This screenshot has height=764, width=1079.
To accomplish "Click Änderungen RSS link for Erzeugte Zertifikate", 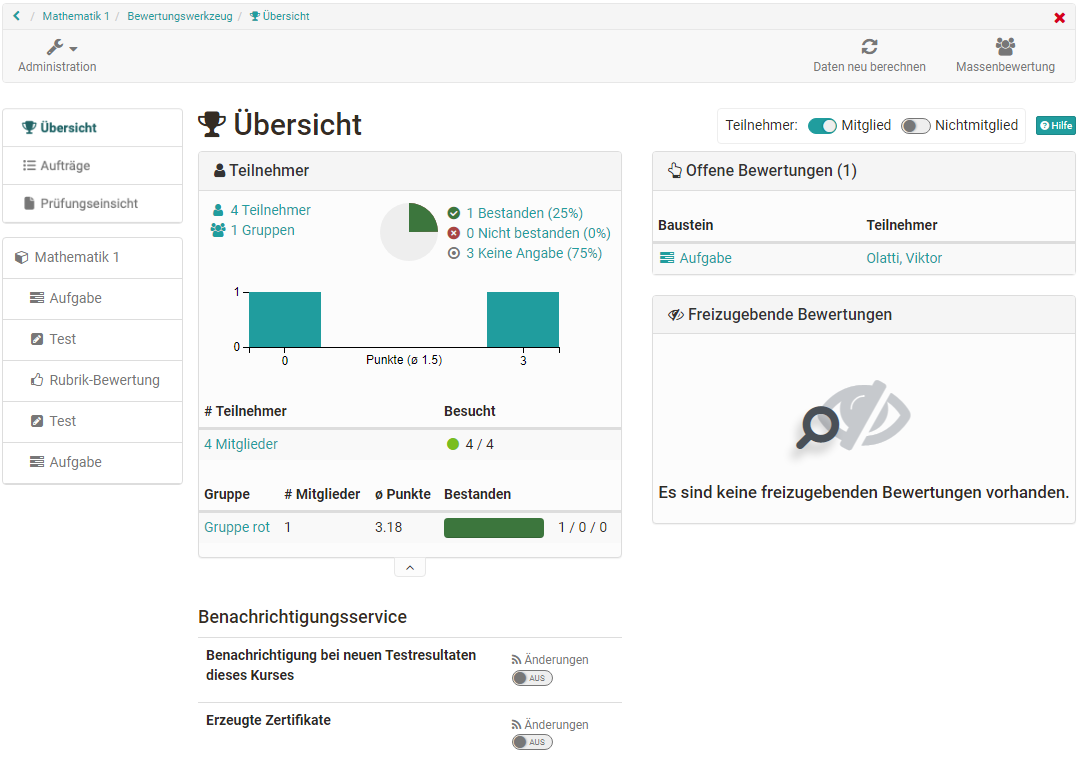I will click(x=550, y=724).
